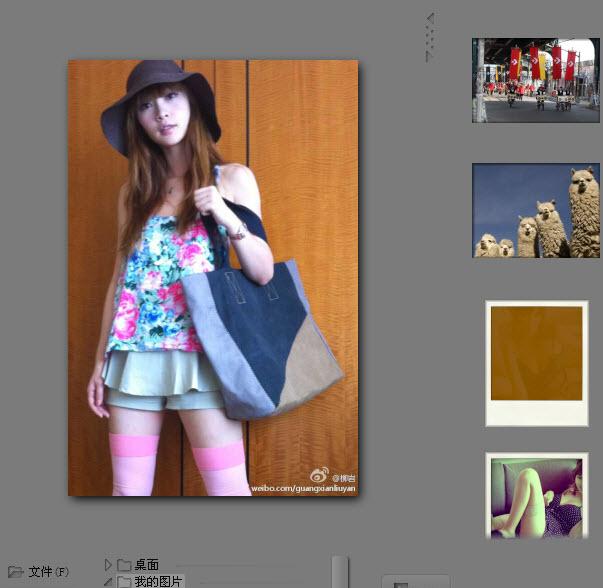This screenshot has height=588, width=603.
Task: Click the right-pointing arrow below the divider dots
Action: (x=430, y=57)
